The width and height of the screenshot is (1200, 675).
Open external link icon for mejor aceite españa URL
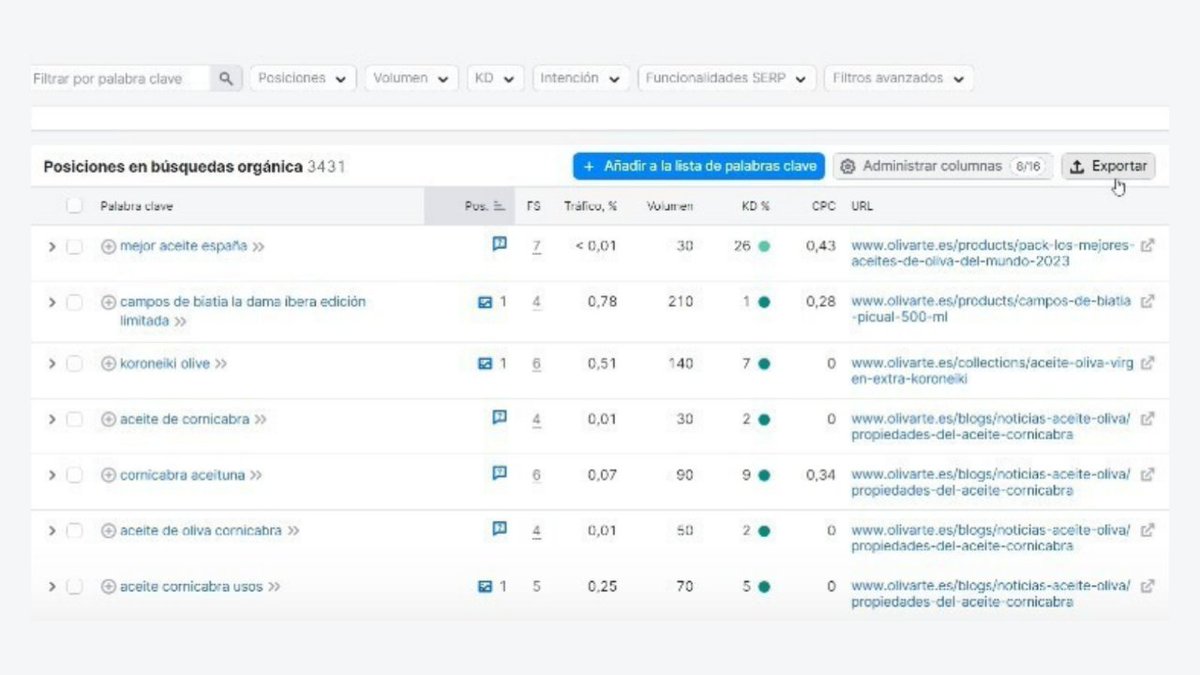click(x=1147, y=245)
